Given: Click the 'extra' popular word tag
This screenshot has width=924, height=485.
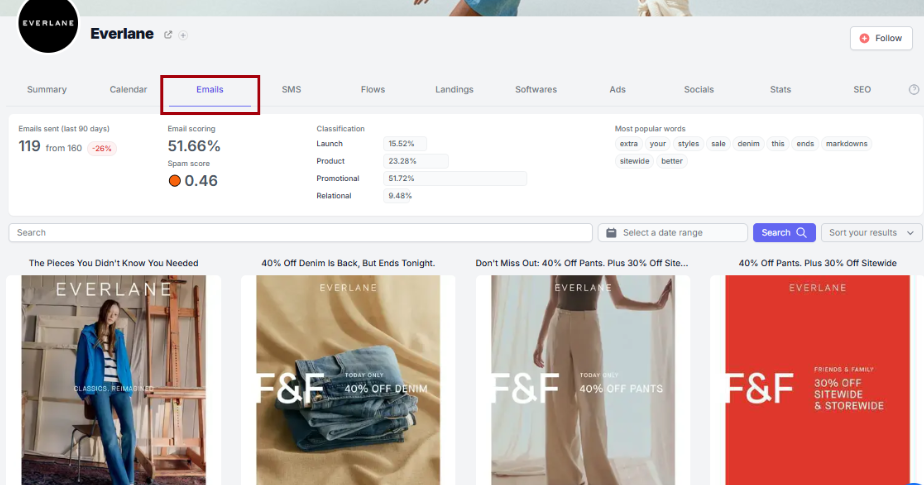Looking at the screenshot, I should click(629, 144).
